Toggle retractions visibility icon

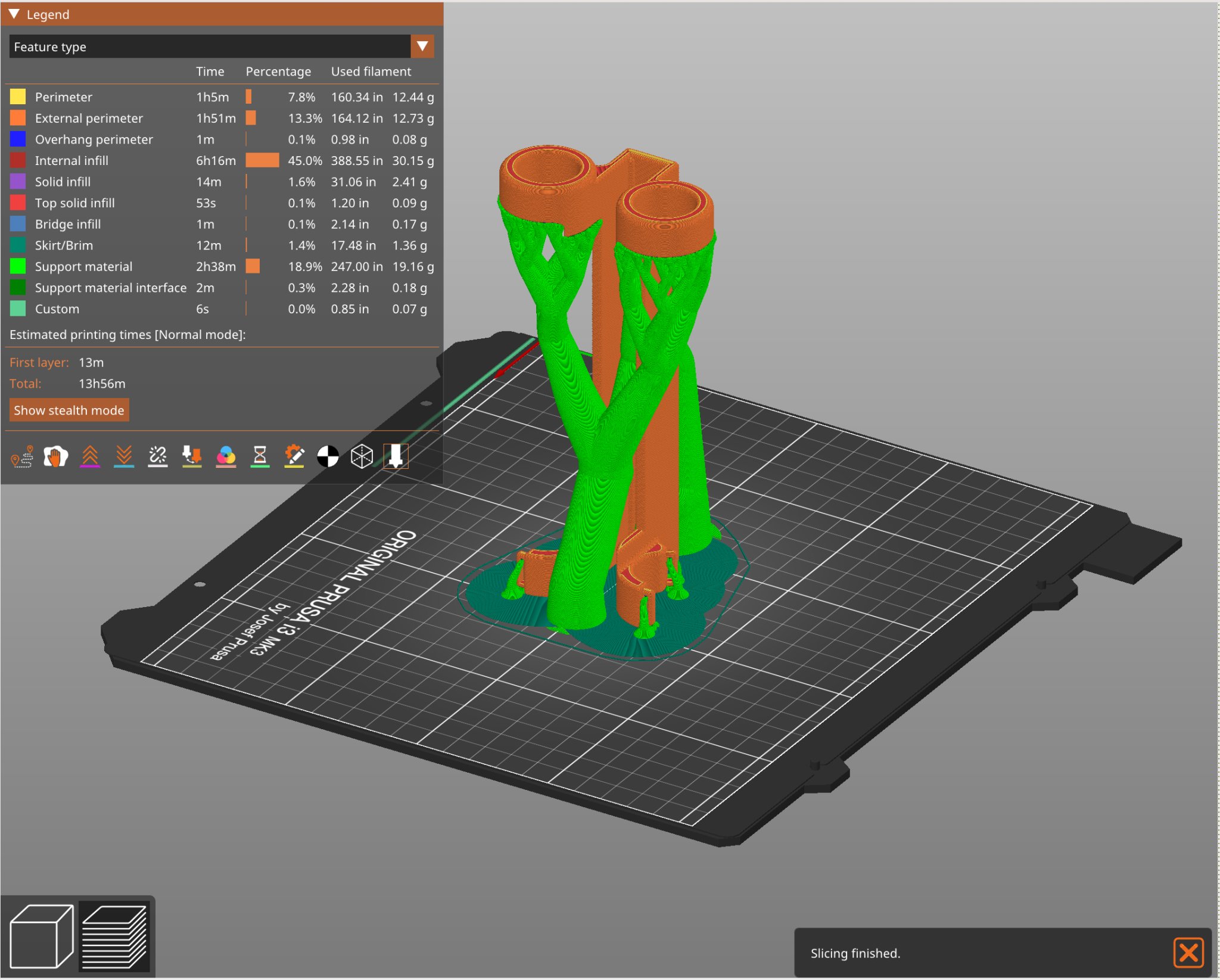click(x=90, y=457)
